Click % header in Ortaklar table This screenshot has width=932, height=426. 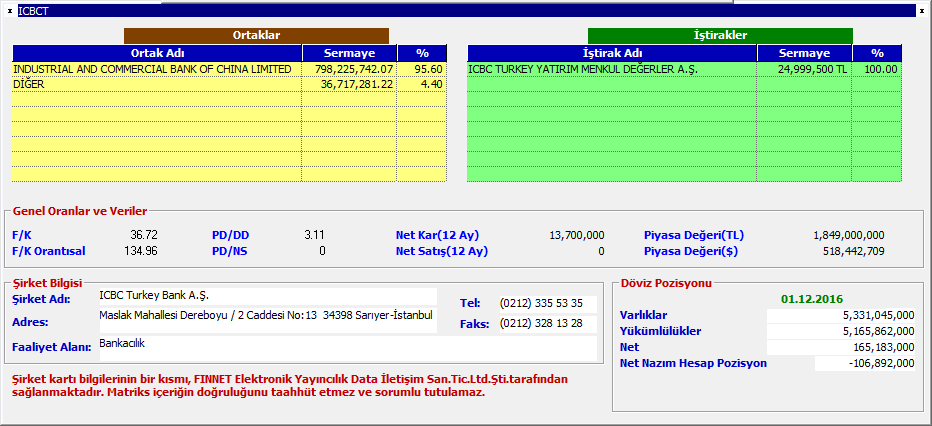pos(422,53)
